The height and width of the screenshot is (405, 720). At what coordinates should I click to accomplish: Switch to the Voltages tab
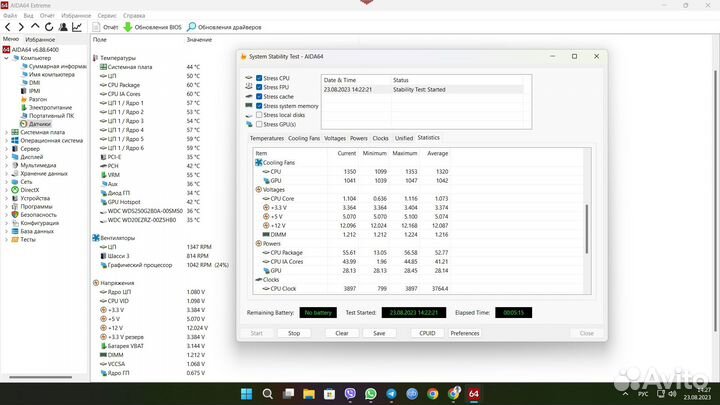pyautogui.click(x=335, y=138)
